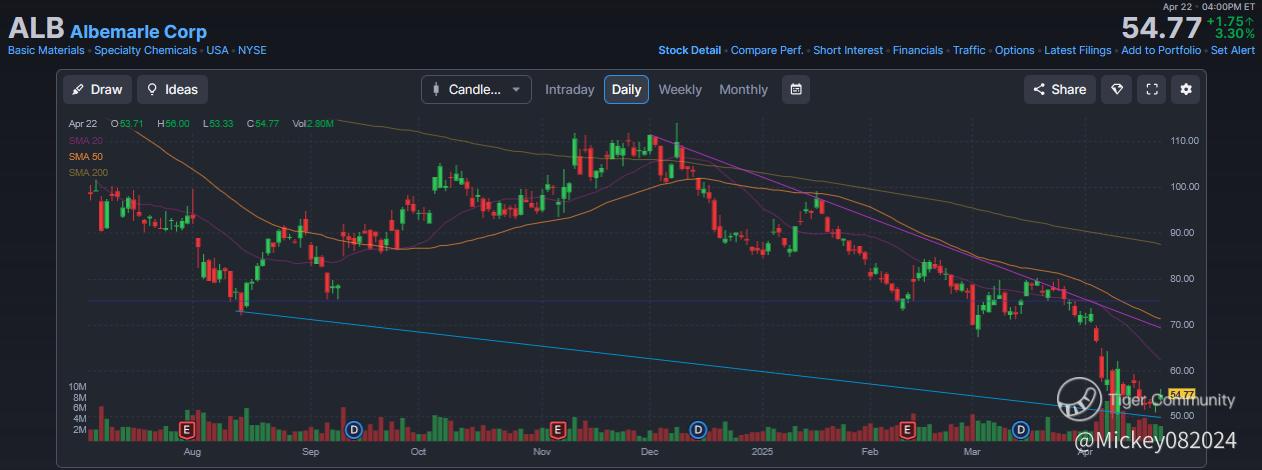This screenshot has height=470, width=1262.
Task: Click the November earnings marker E
Action: pyautogui.click(x=558, y=430)
